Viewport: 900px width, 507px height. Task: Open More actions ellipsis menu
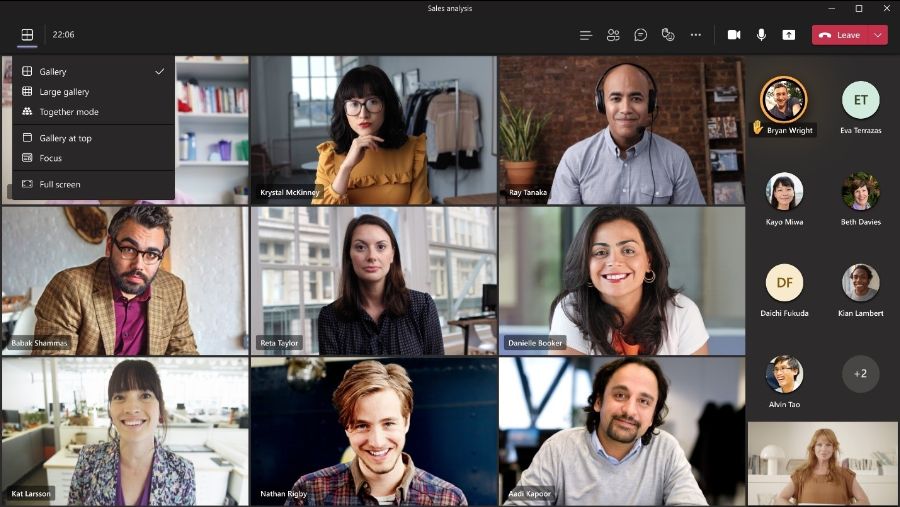point(696,35)
